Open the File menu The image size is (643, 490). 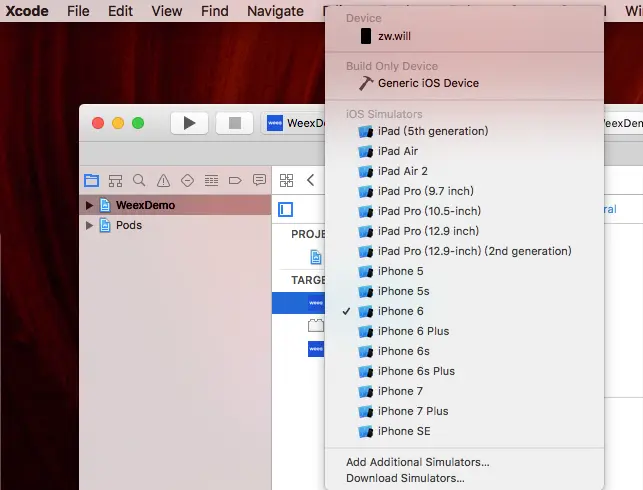78,11
